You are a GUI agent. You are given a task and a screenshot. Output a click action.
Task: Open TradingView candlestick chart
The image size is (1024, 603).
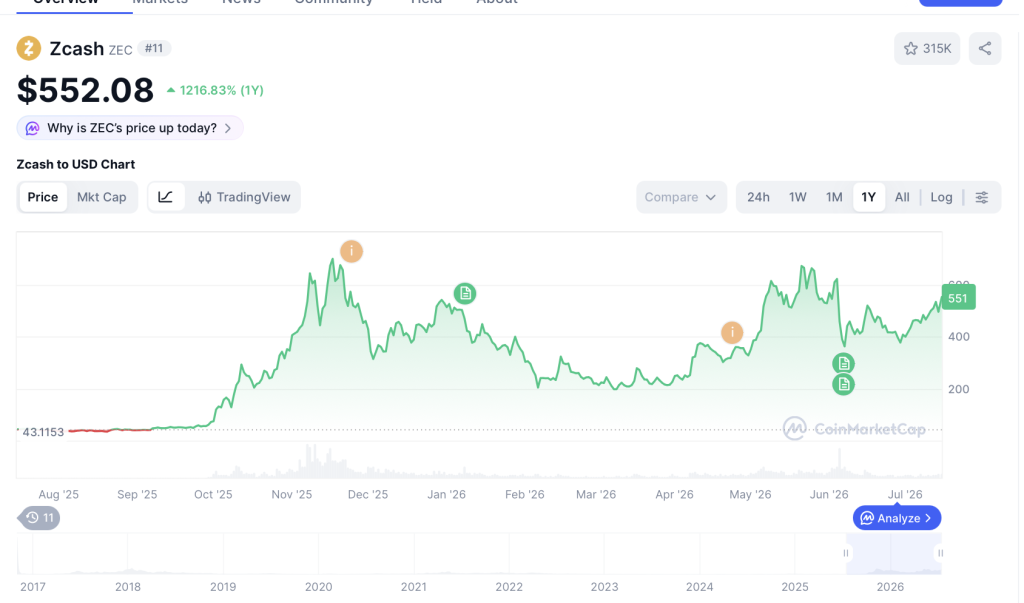point(244,197)
